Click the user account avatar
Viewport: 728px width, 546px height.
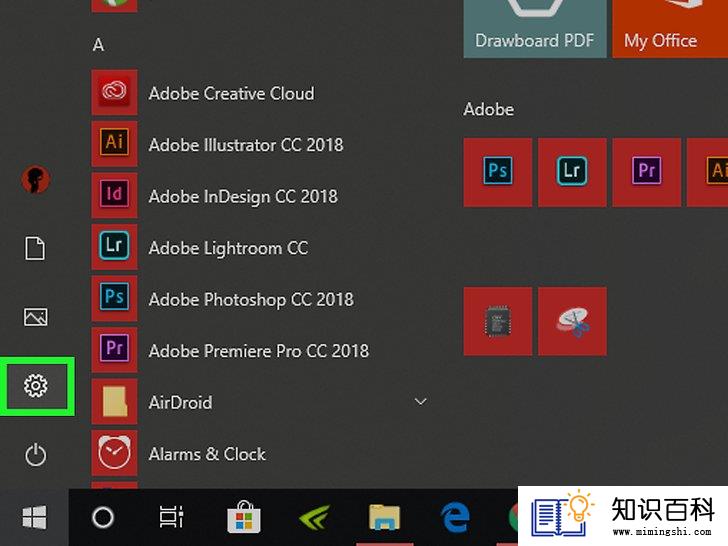pos(36,180)
